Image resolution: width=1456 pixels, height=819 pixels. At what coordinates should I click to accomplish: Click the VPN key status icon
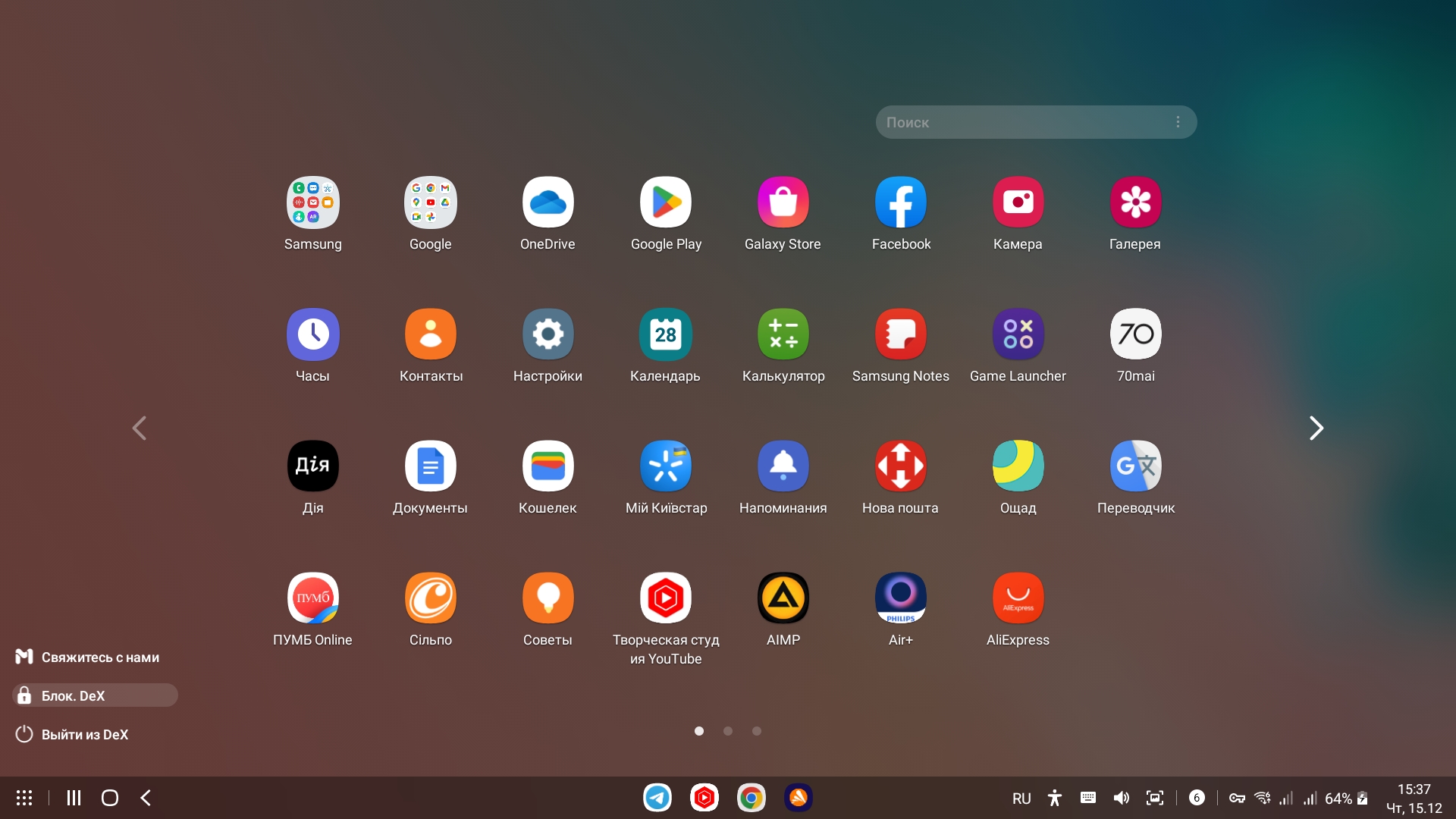click(1237, 798)
